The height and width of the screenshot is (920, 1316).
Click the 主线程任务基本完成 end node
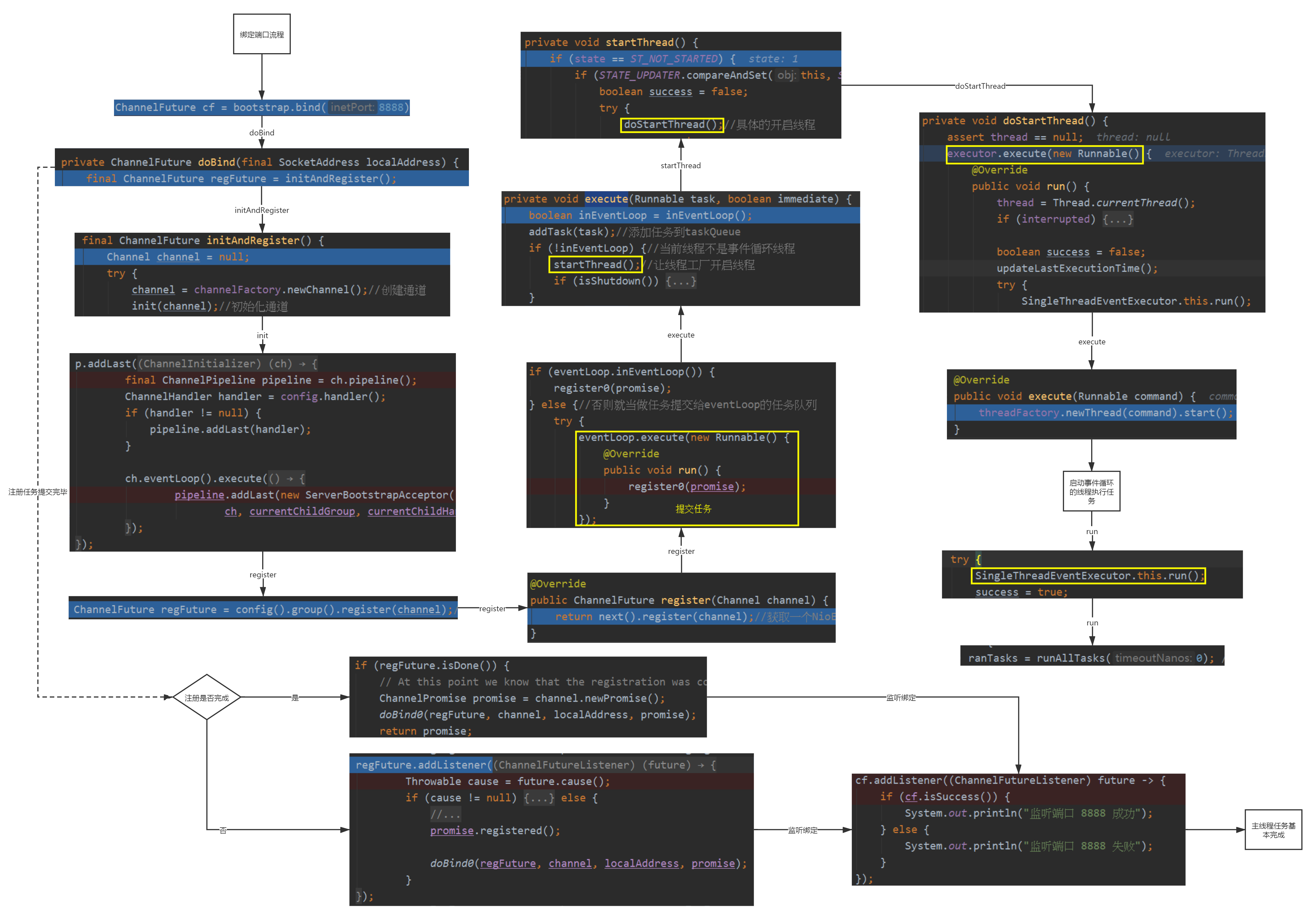tap(1274, 830)
